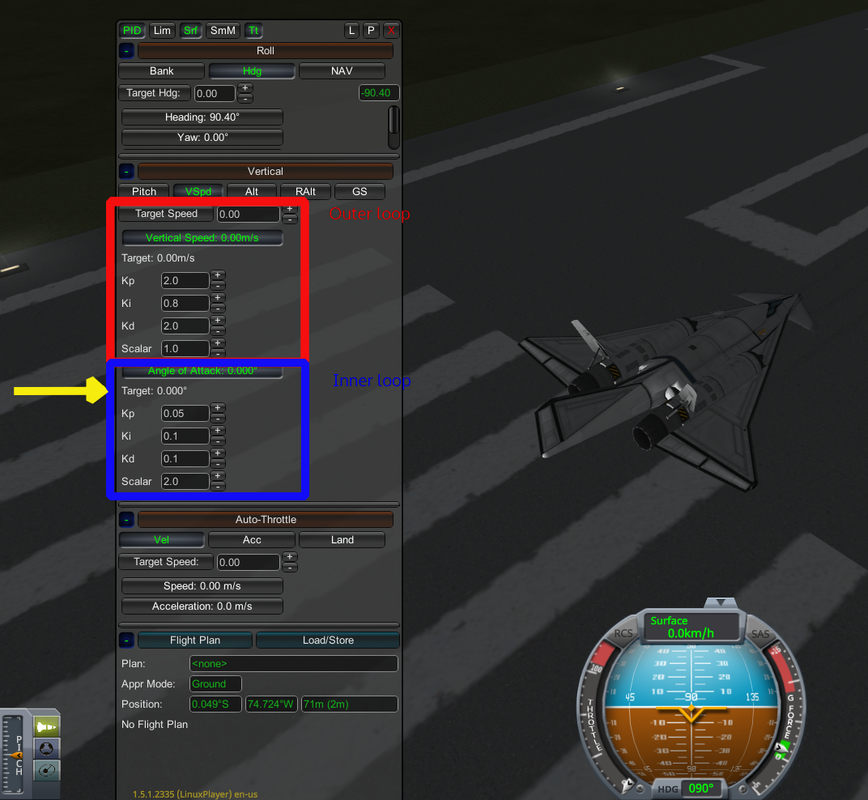
Task: Focus the Ki 0.8 input field
Action: [185, 303]
